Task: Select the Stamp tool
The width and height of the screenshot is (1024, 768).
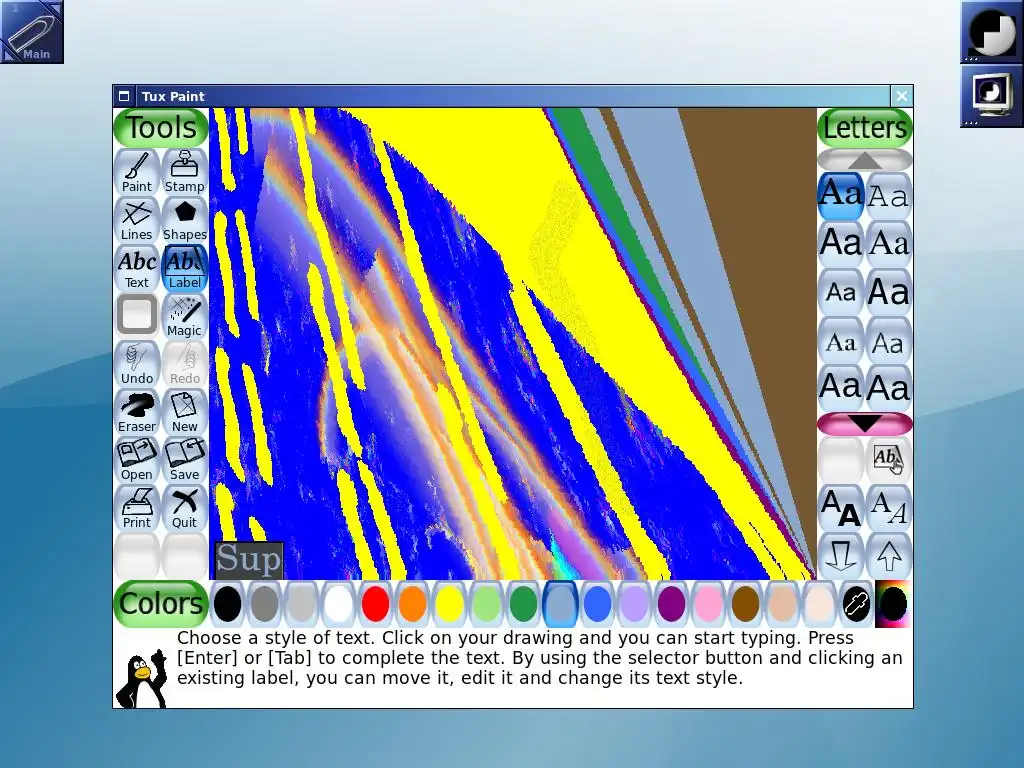Action: pyautogui.click(x=185, y=172)
